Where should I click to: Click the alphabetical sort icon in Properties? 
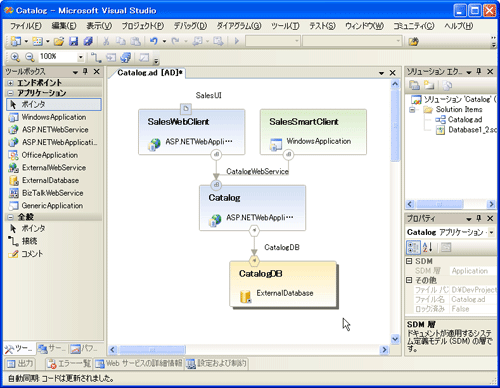[427, 247]
